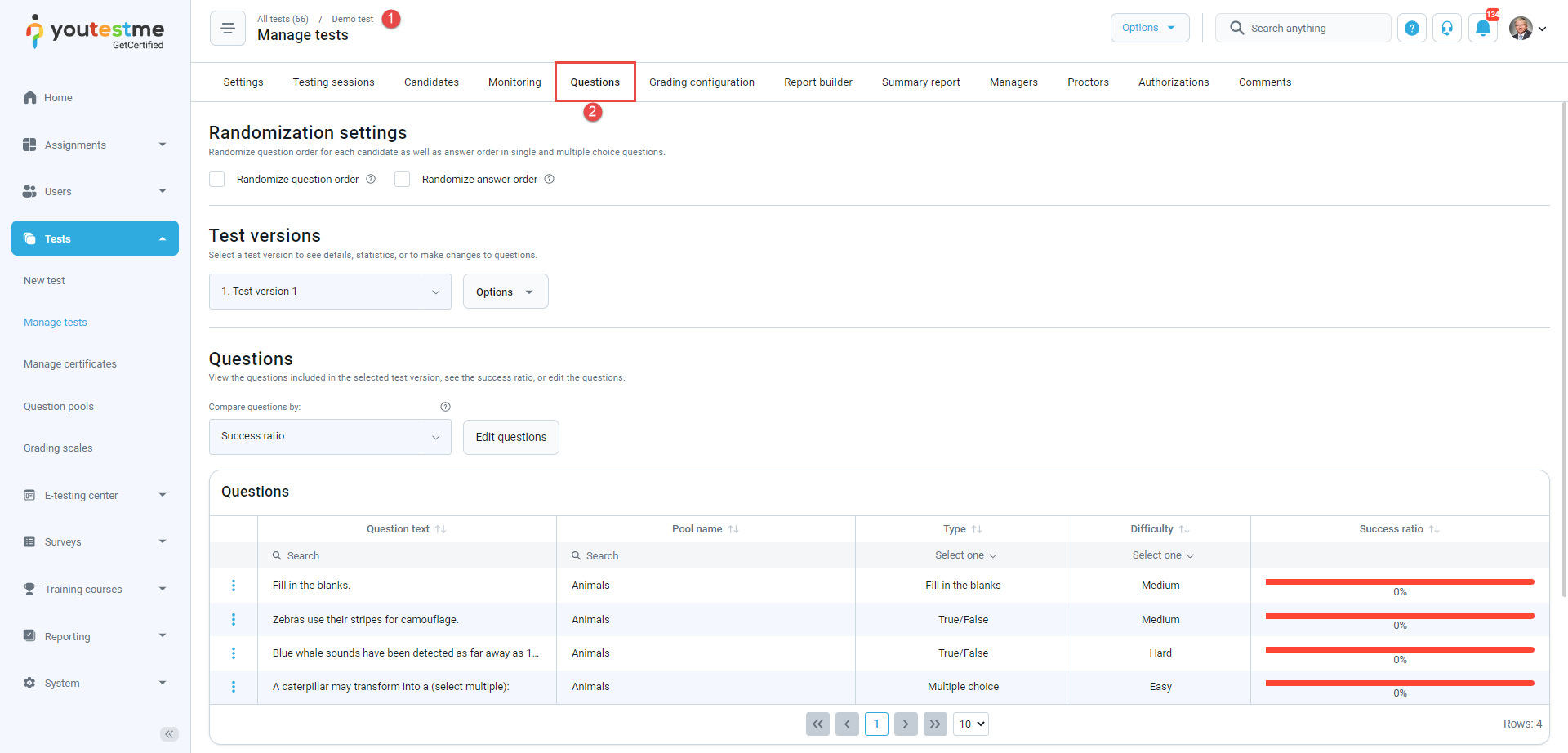Go to last page of questions

(935, 724)
